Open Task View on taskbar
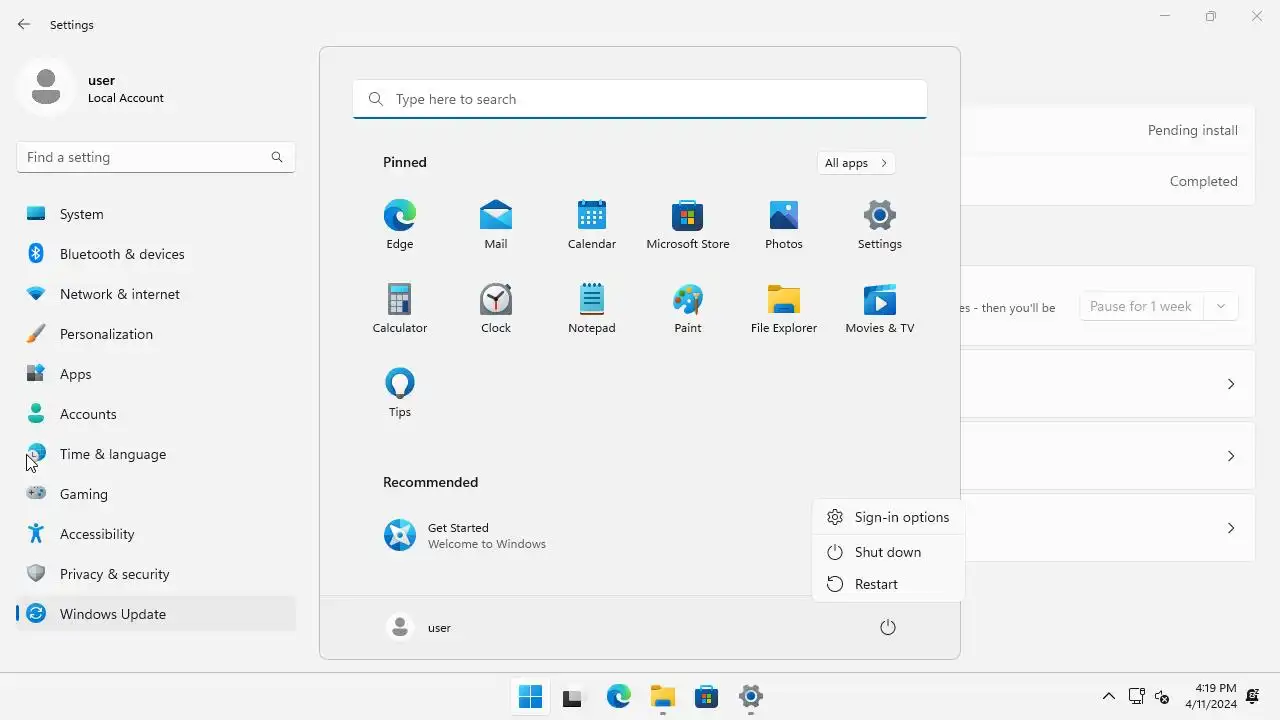This screenshot has width=1280, height=720. click(x=572, y=697)
